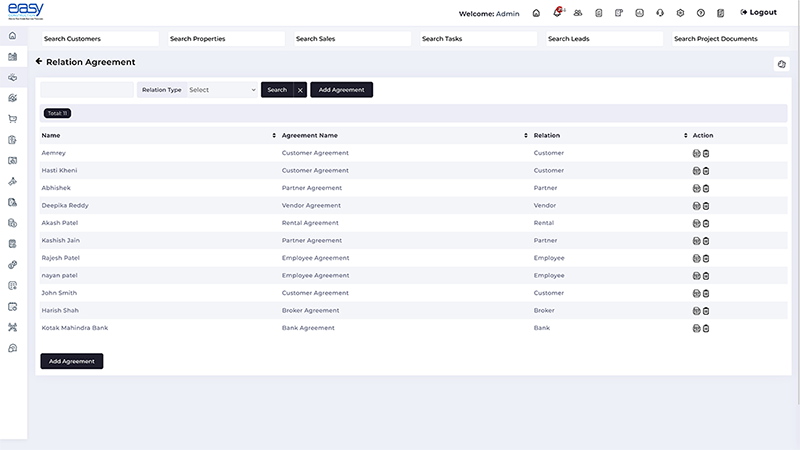Click the Relation cell reading Broker
The width and height of the screenshot is (800, 450).
click(x=544, y=310)
